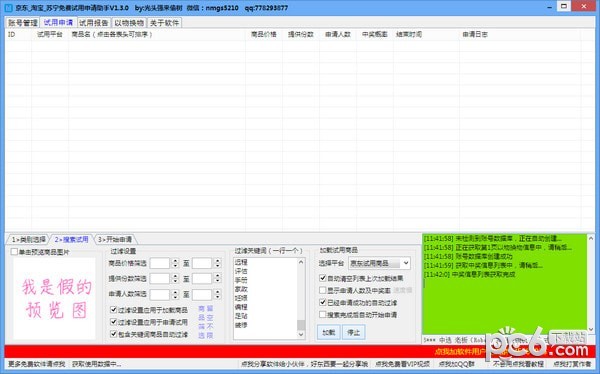Click the green log panel's scroll-up arrow
The width and height of the screenshot is (600, 374).
pyautogui.click(x=591, y=238)
